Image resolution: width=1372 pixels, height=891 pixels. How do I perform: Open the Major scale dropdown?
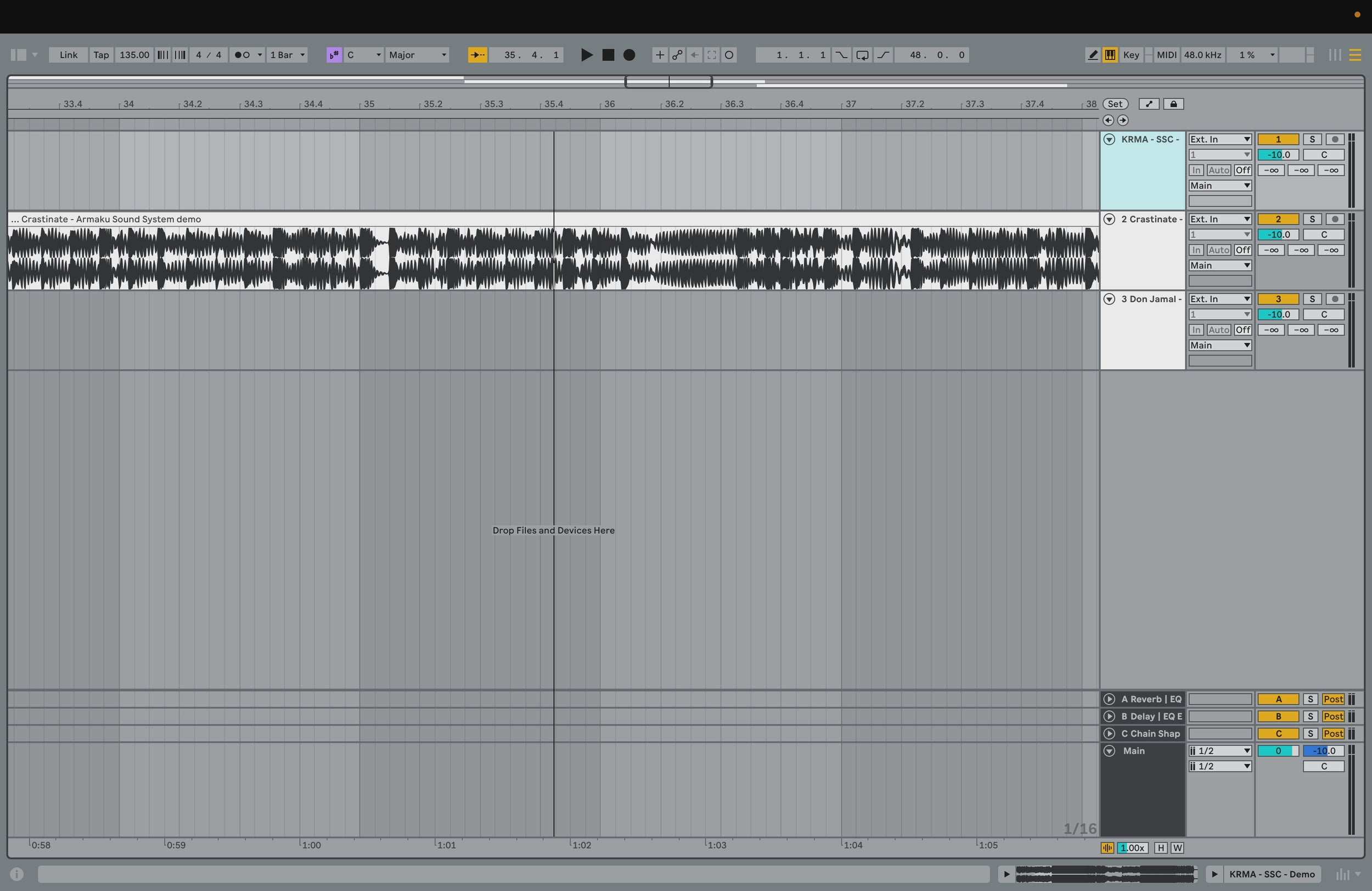(x=418, y=55)
